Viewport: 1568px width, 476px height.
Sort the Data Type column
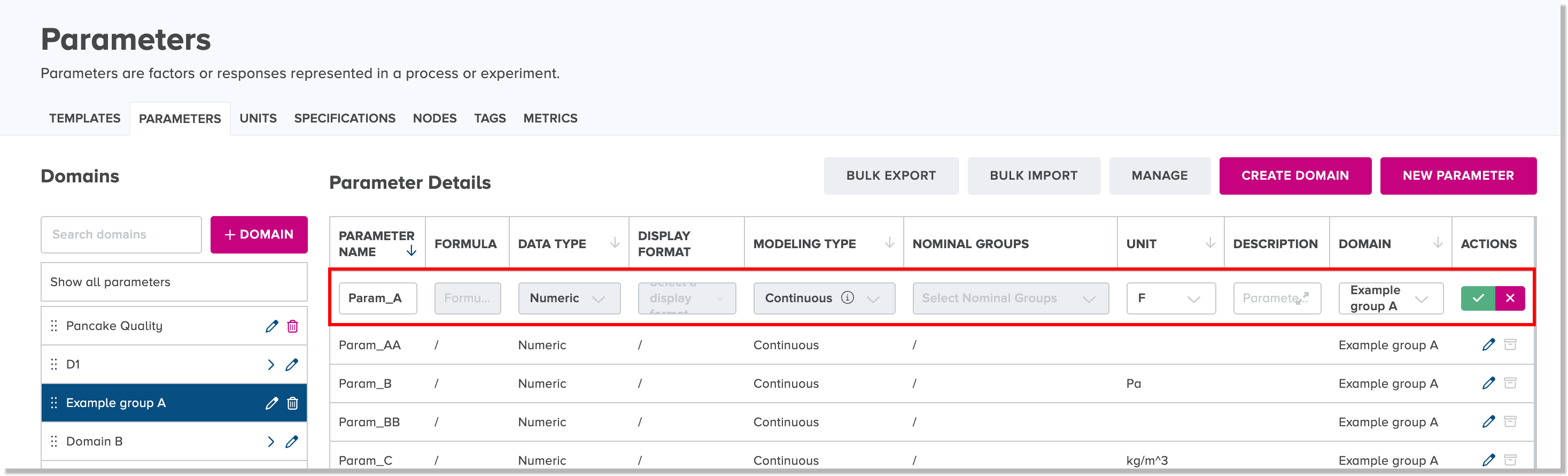pos(615,243)
